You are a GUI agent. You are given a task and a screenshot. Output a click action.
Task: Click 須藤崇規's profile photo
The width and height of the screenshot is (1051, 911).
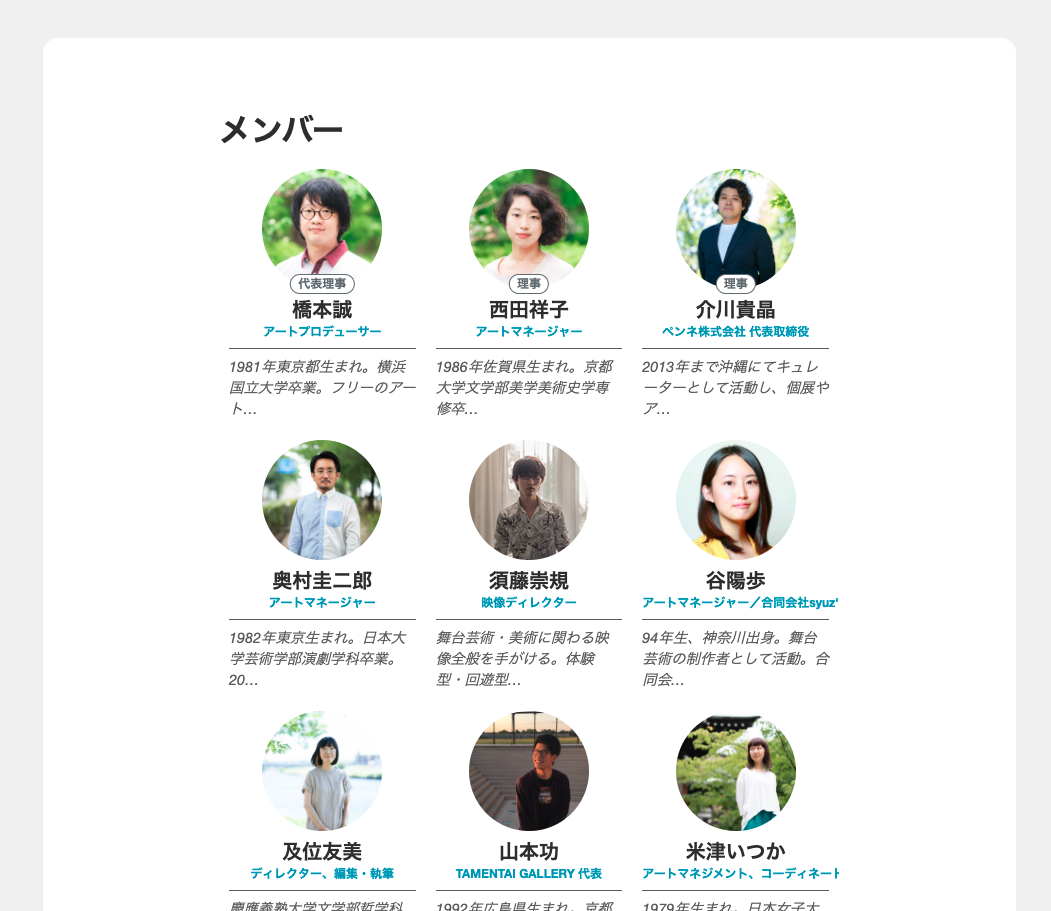(x=529, y=500)
